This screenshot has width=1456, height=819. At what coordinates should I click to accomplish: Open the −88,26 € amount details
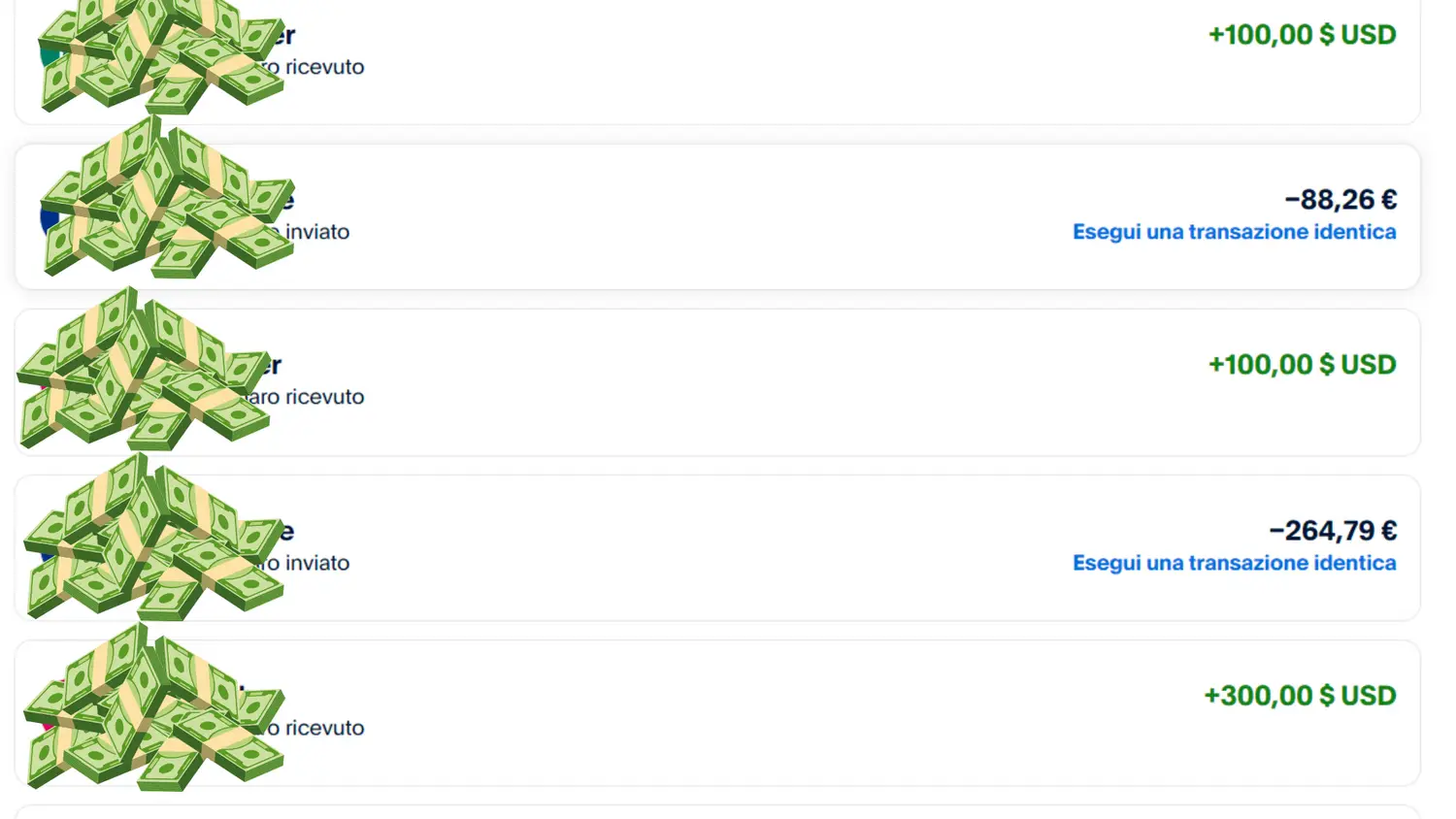1340,200
